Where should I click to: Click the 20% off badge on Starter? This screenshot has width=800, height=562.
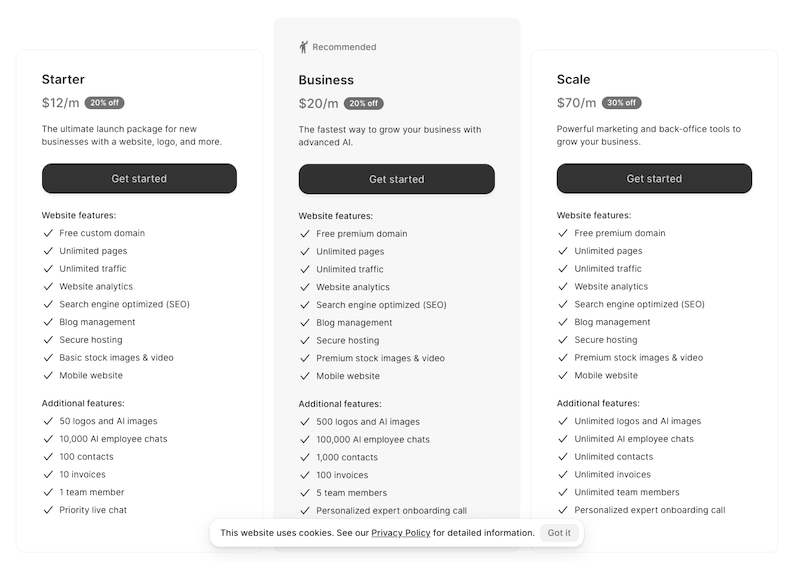pyautogui.click(x=105, y=103)
